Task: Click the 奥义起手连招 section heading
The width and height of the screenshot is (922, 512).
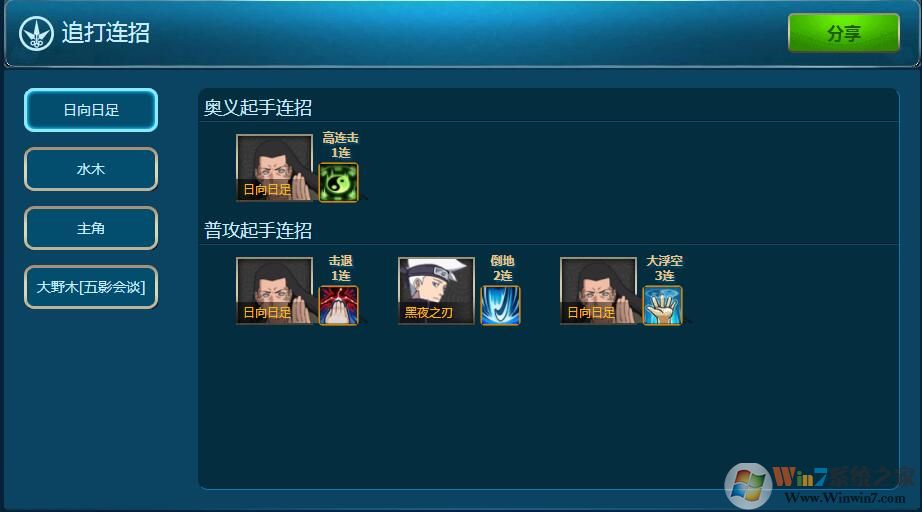Action: click(x=258, y=108)
